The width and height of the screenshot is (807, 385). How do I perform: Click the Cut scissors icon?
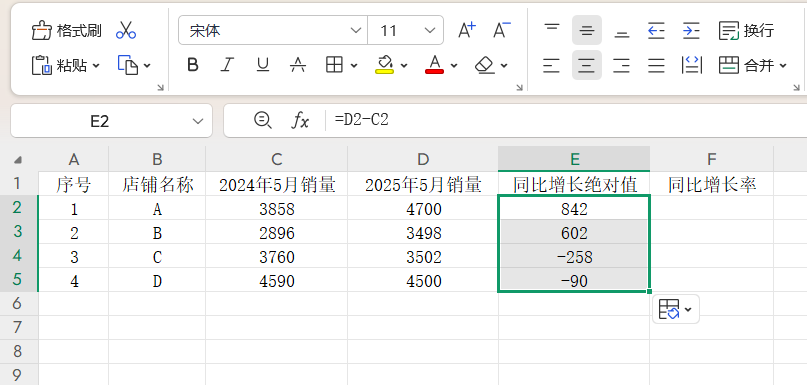126,30
